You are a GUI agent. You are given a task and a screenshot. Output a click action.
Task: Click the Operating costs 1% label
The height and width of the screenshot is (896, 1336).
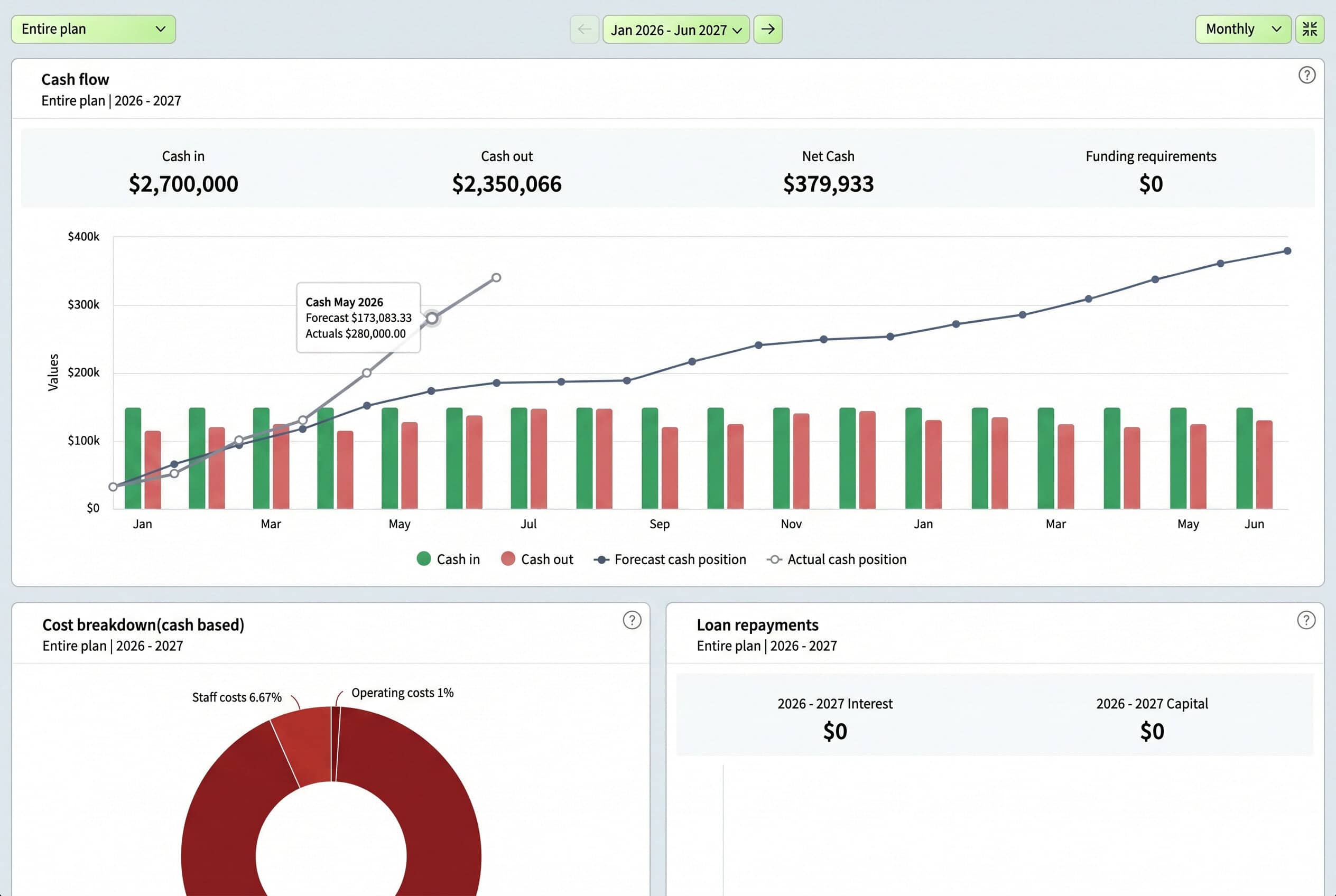tap(403, 693)
